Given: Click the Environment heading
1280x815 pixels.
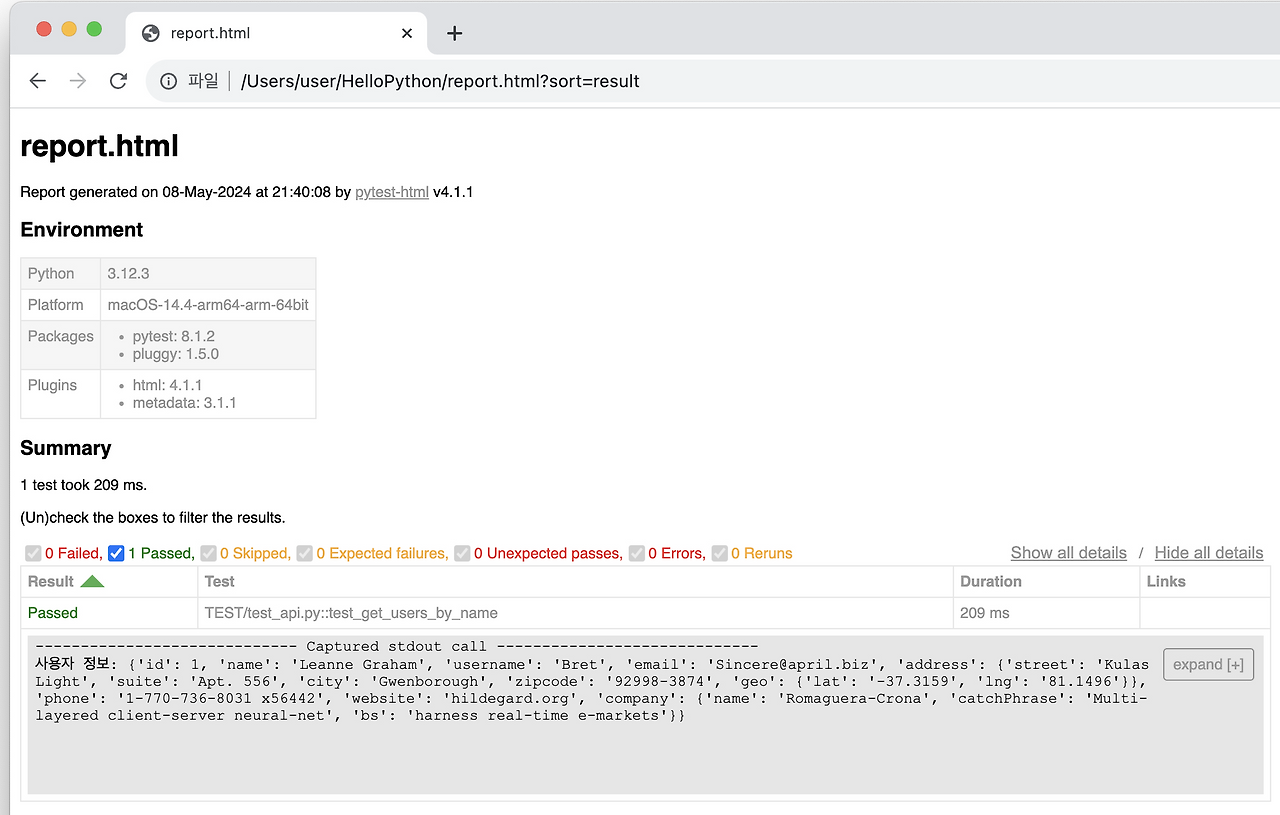Looking at the screenshot, I should pyautogui.click(x=82, y=230).
